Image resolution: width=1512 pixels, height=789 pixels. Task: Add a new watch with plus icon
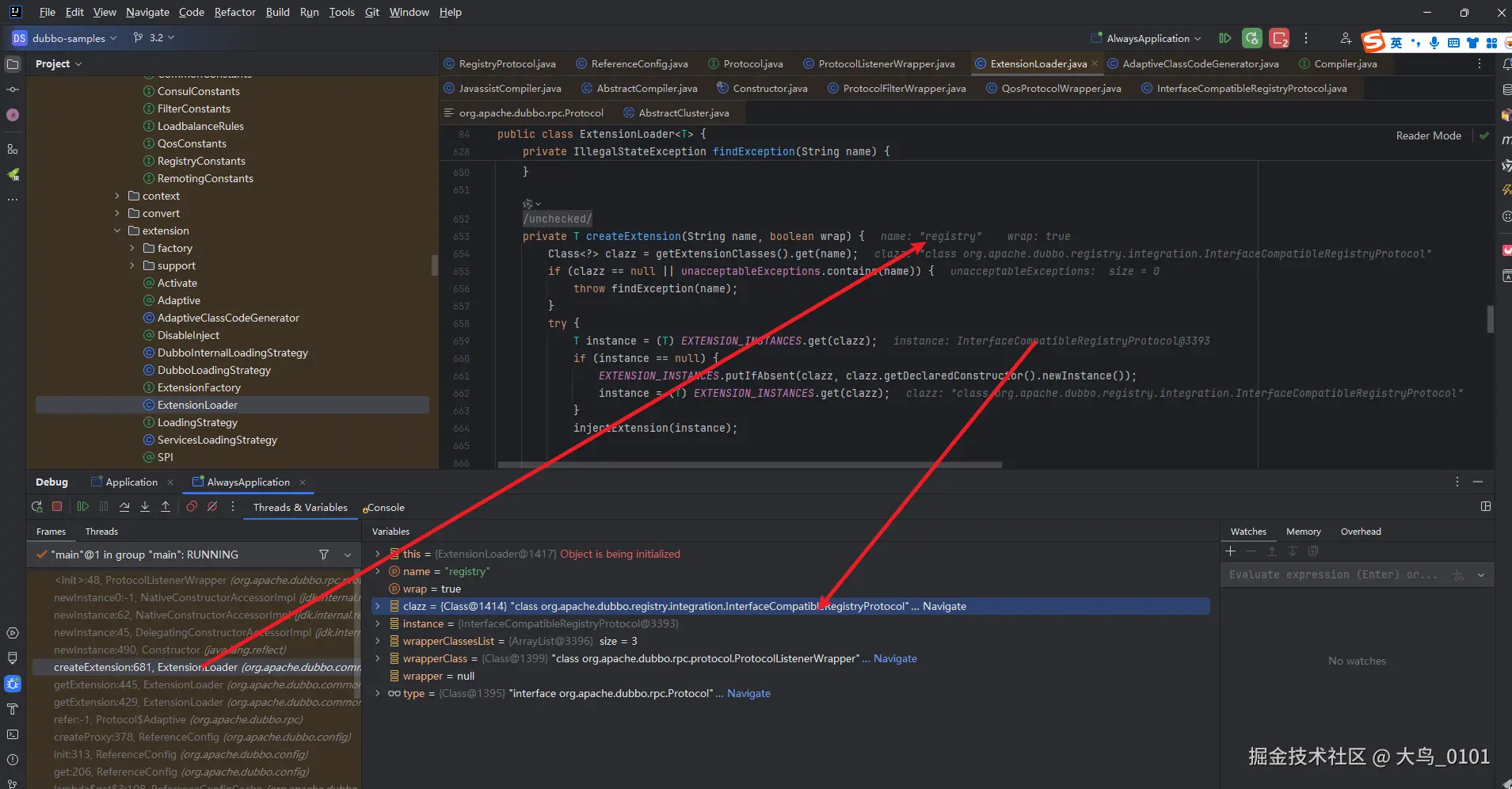point(1230,551)
